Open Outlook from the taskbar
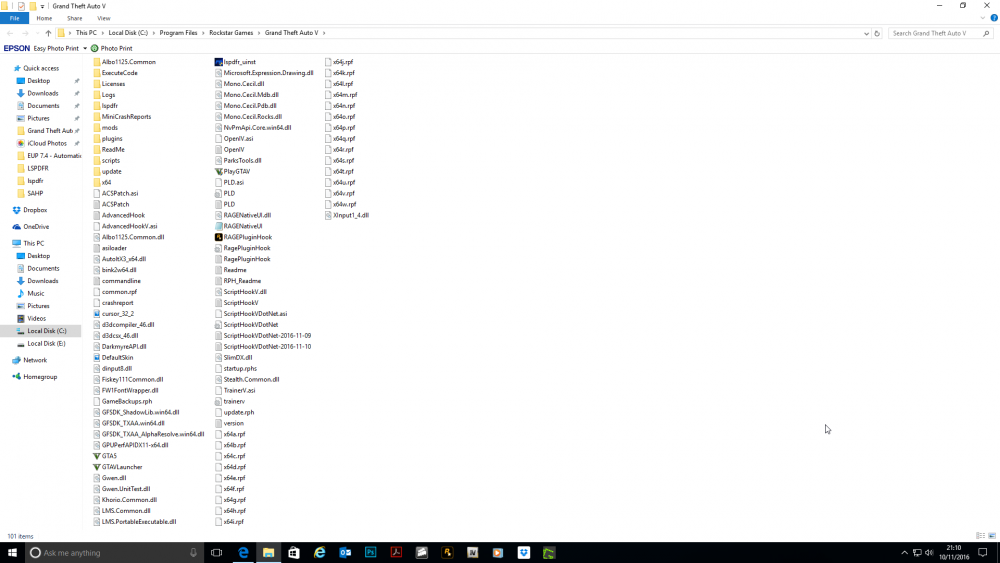This screenshot has width=1000, height=563. click(x=345, y=553)
